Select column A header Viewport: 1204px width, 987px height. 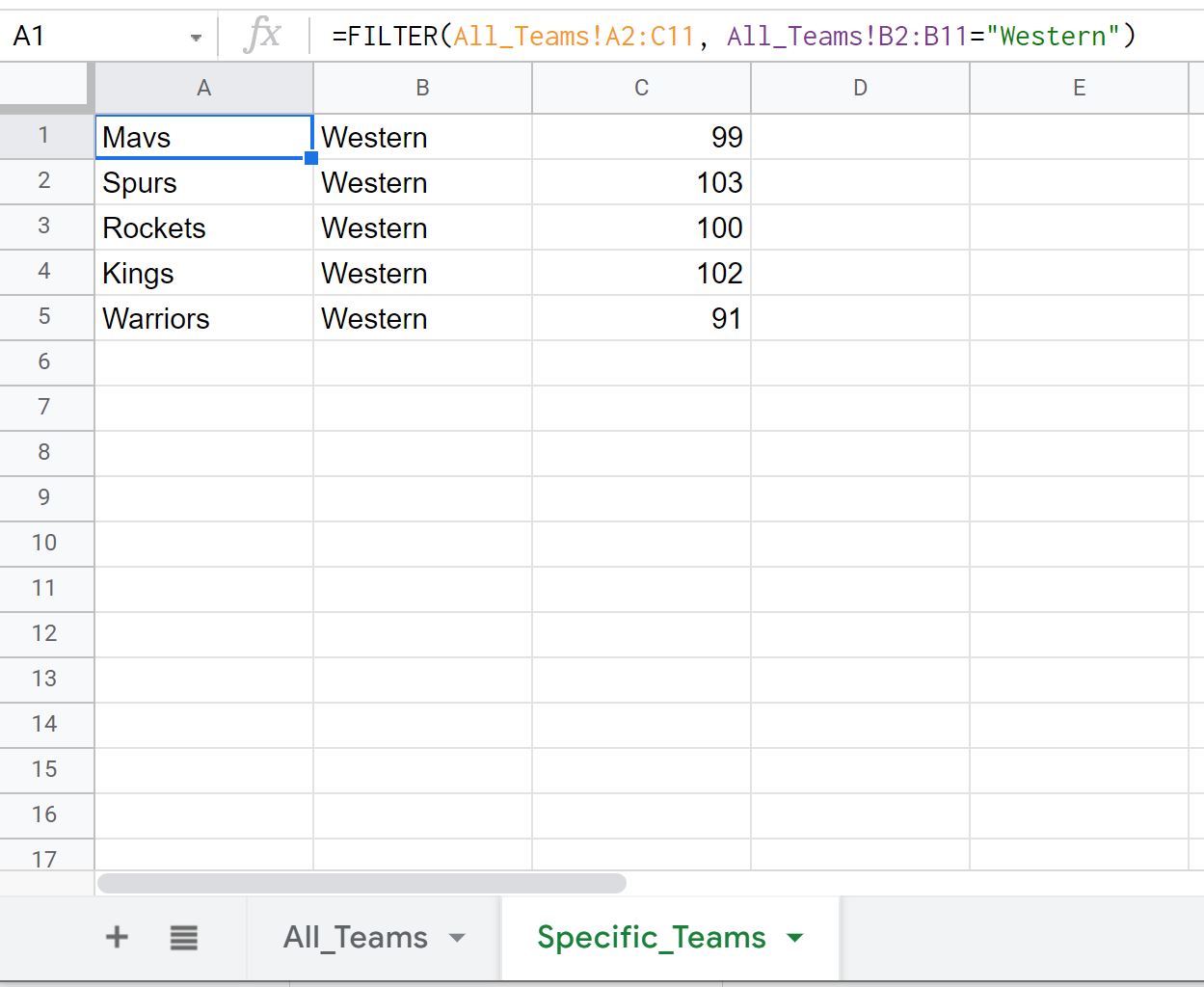[204, 88]
